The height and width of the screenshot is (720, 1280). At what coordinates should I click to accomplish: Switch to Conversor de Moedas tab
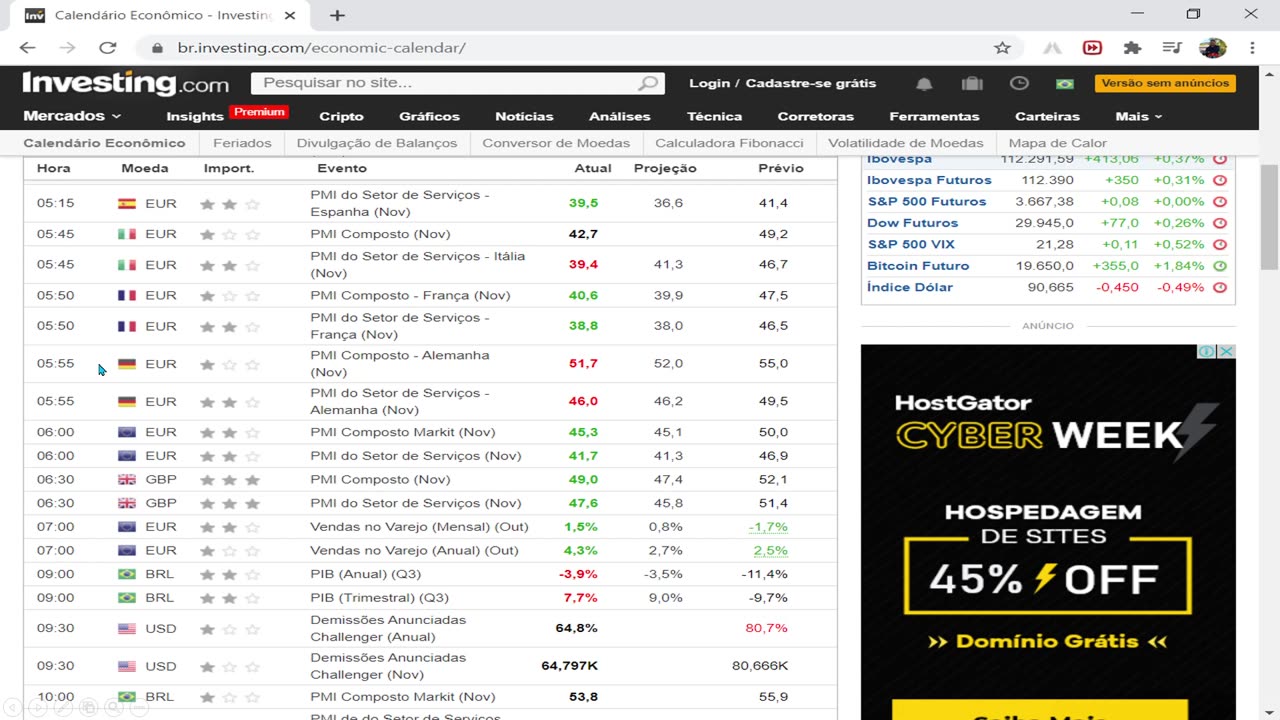[x=556, y=143]
